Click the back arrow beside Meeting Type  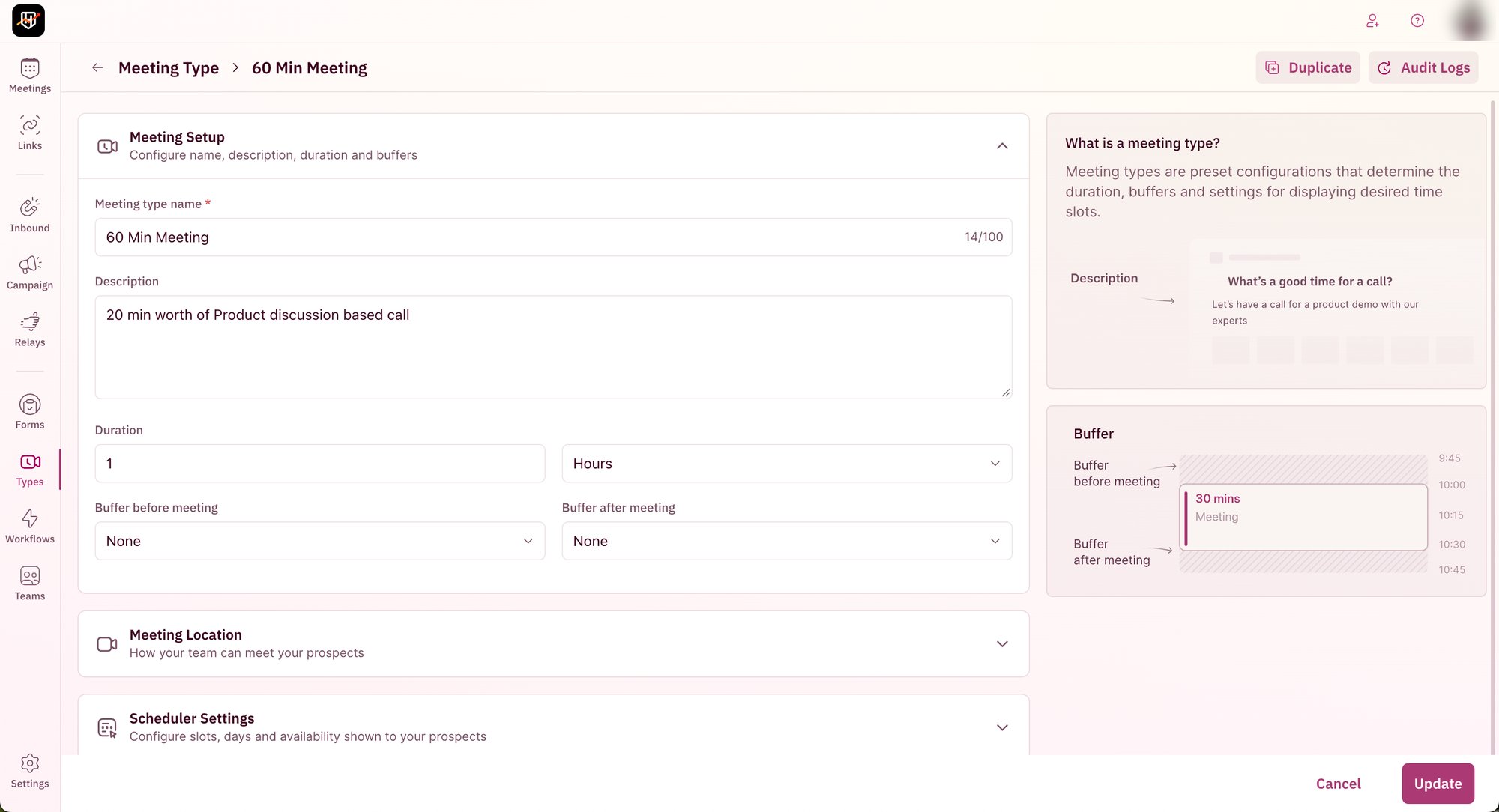tap(97, 67)
